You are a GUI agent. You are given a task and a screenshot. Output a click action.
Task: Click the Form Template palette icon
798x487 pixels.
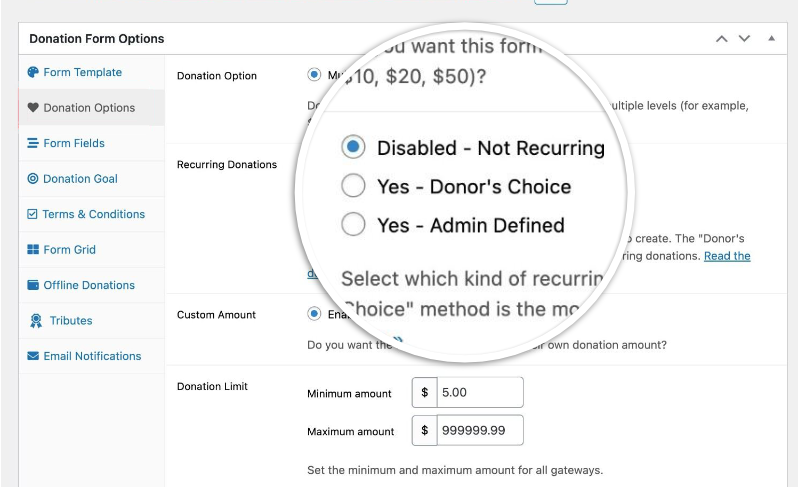[x=33, y=72]
